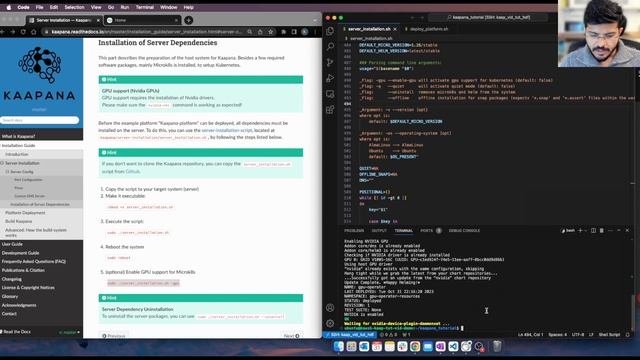
Task: Switch to the PROBLEMS panel tab
Action: tap(354, 231)
